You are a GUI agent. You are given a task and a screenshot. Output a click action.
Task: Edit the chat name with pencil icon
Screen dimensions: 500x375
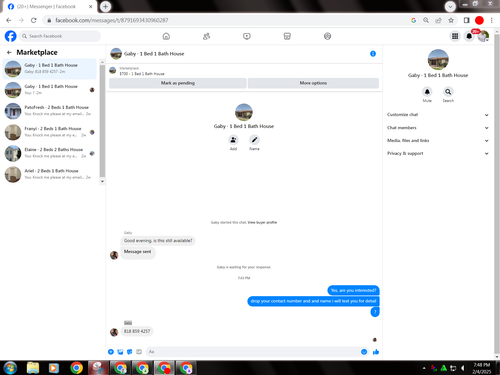point(254,140)
